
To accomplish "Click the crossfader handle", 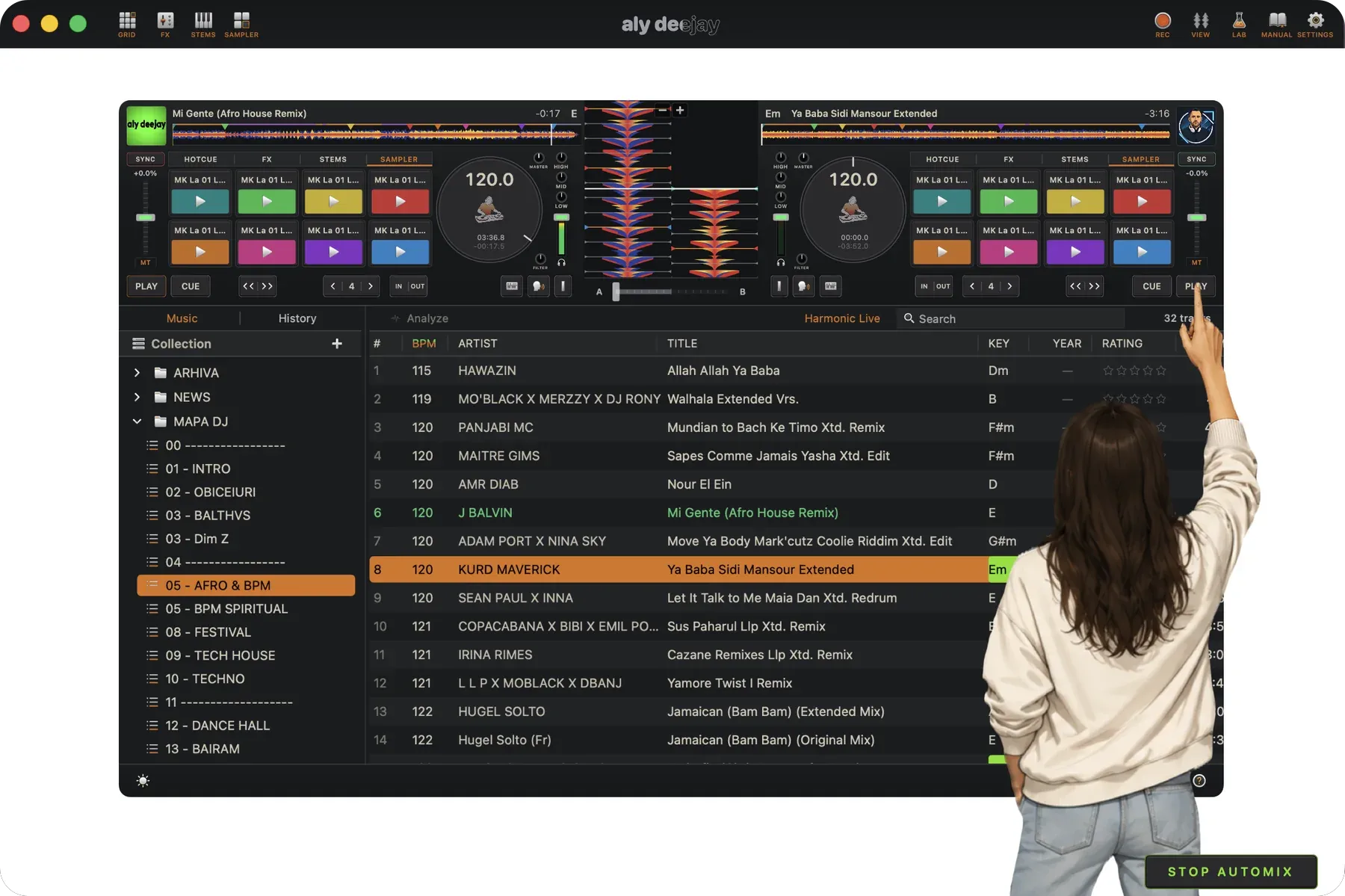I will (x=616, y=291).
